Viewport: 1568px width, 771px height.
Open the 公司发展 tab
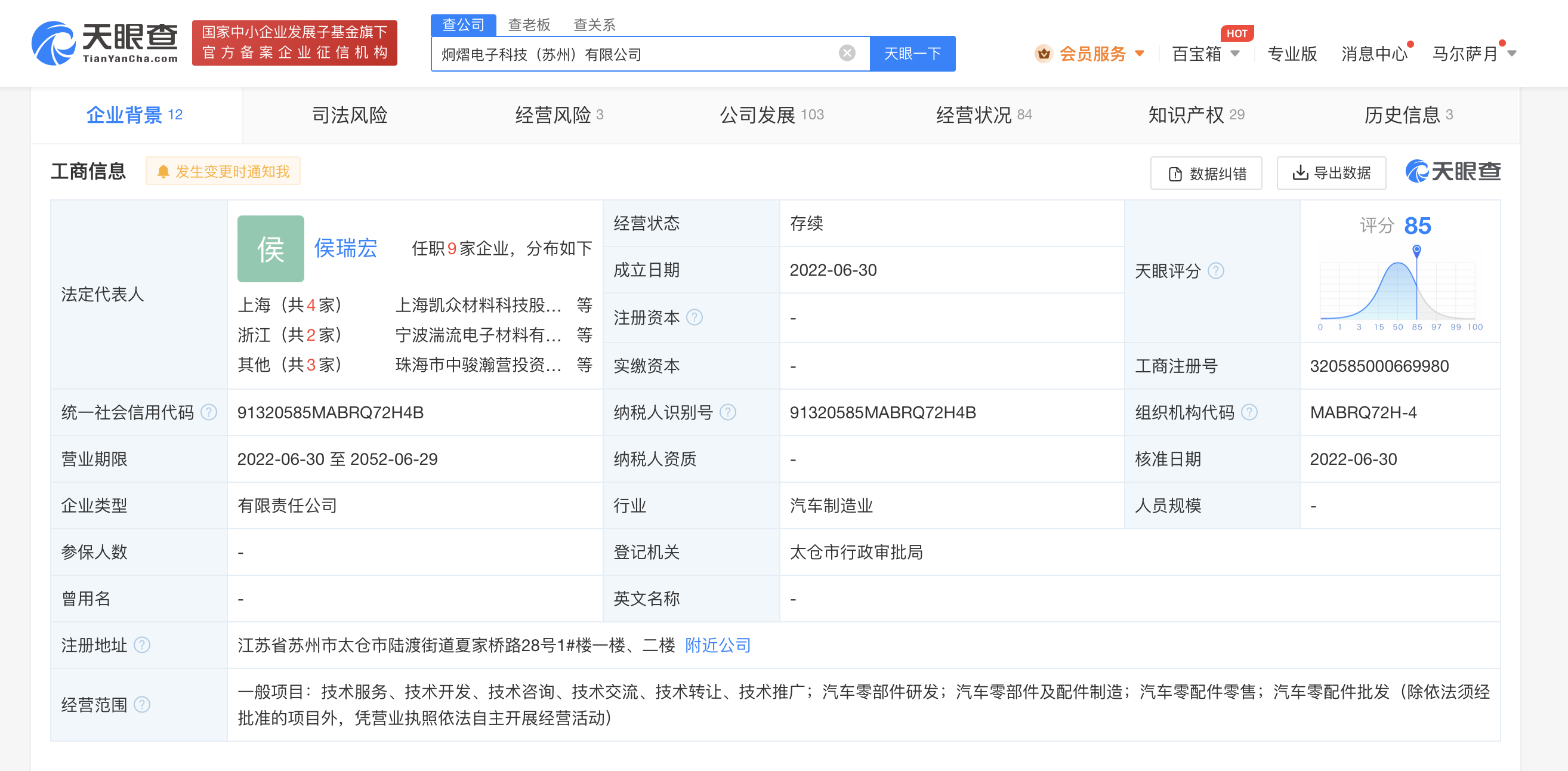(772, 115)
